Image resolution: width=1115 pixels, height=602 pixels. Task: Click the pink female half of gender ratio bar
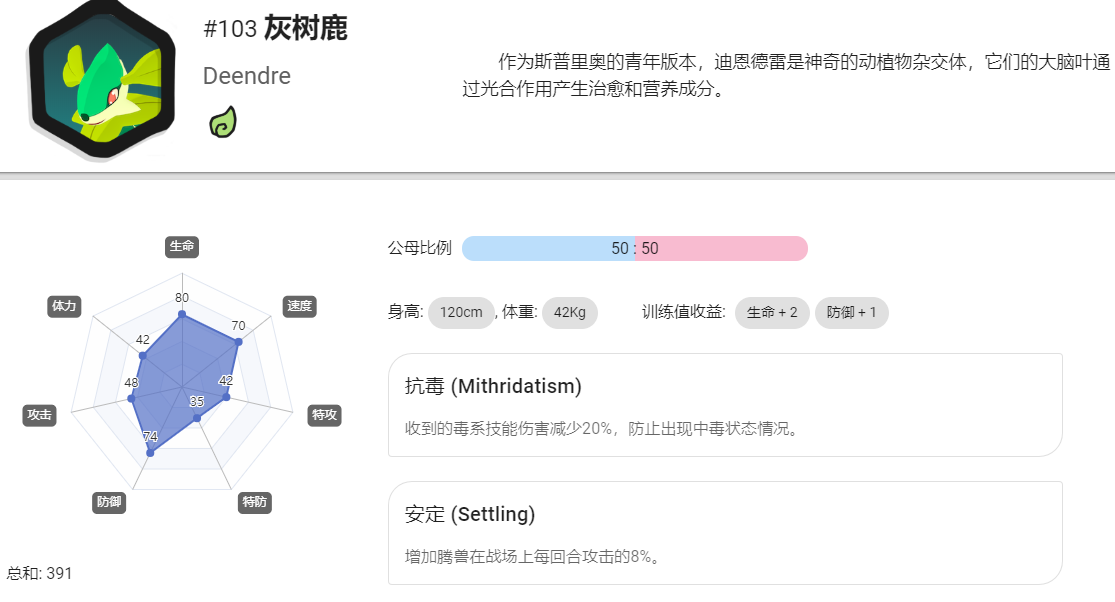721,249
